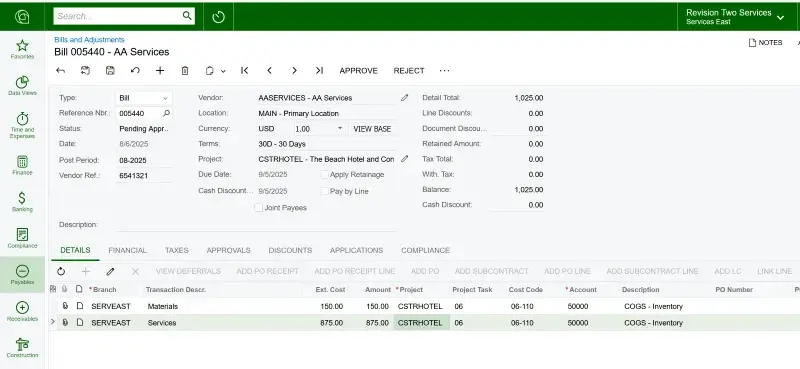Open Time and Expenses workspace

(22, 125)
